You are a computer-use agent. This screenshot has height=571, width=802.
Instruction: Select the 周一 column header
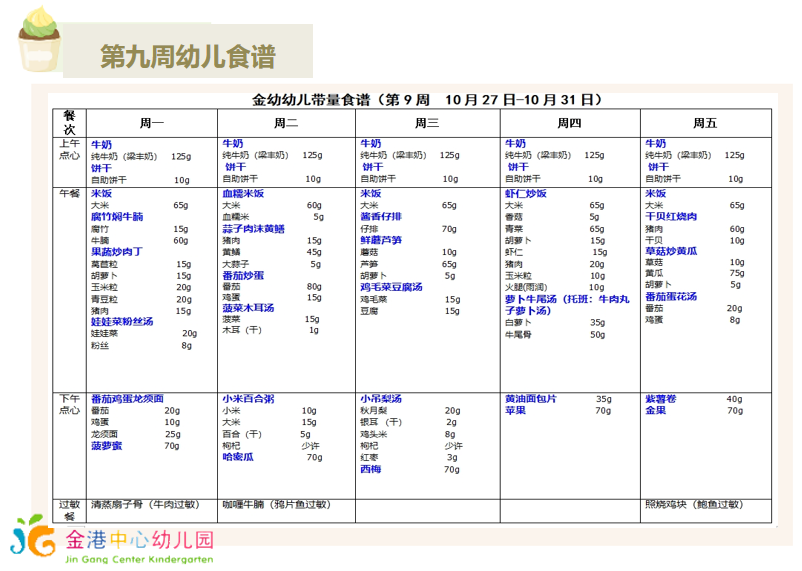click(152, 123)
